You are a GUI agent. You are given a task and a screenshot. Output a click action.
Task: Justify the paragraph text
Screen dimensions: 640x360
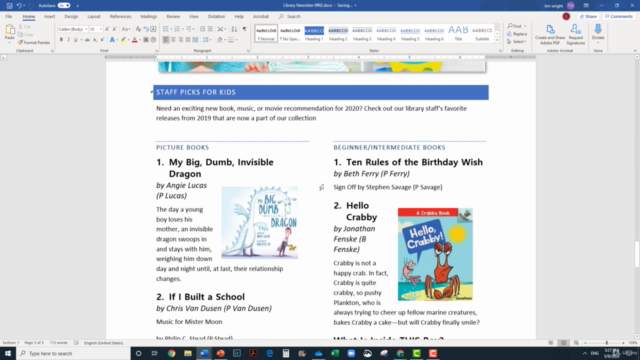188,40
